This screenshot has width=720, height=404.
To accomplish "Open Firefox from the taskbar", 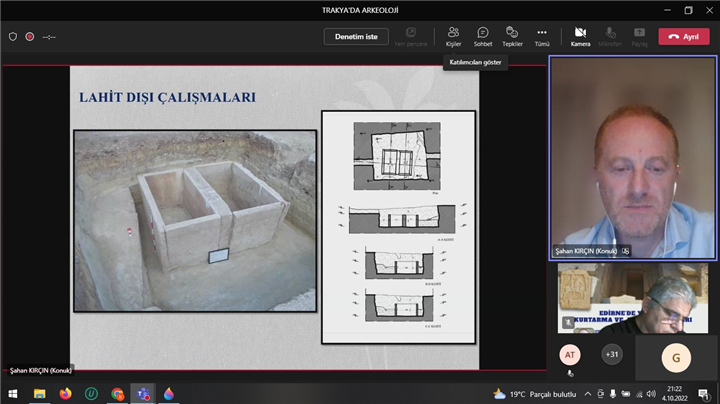I will (x=65, y=394).
